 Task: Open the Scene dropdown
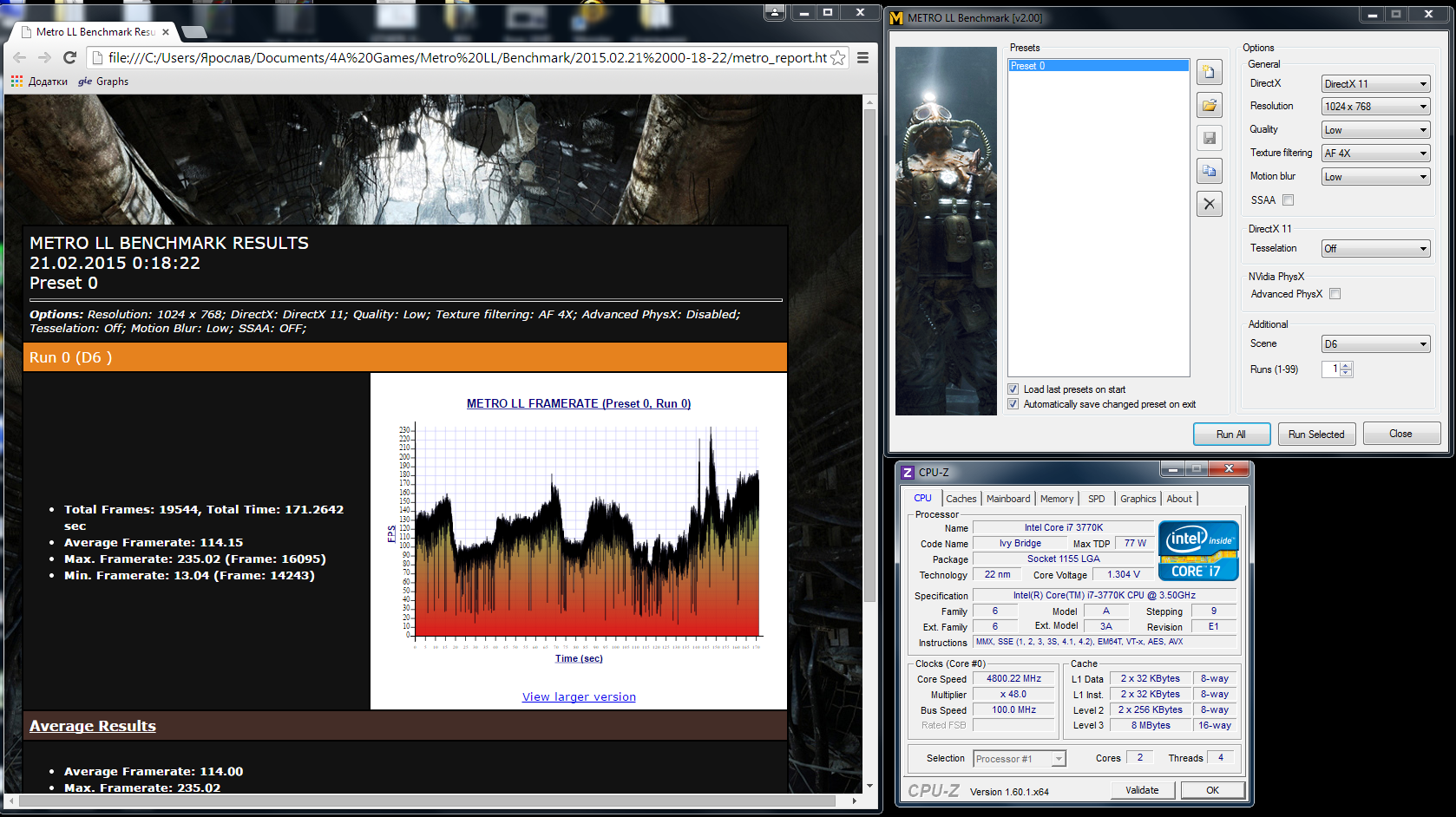[x=1375, y=344]
